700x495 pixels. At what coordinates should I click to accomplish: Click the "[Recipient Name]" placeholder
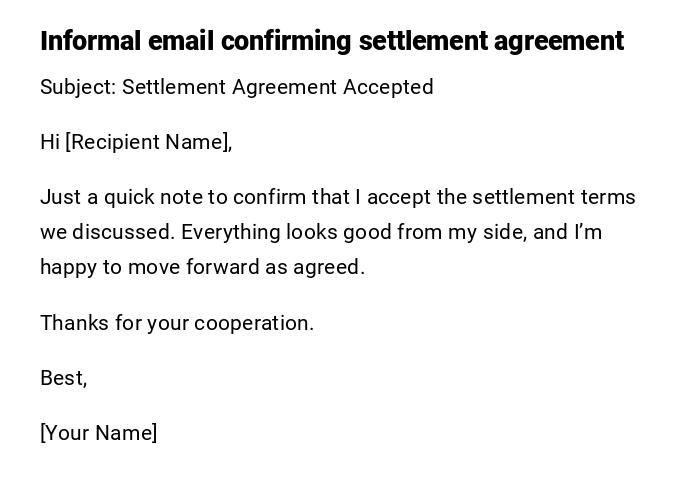148,142
